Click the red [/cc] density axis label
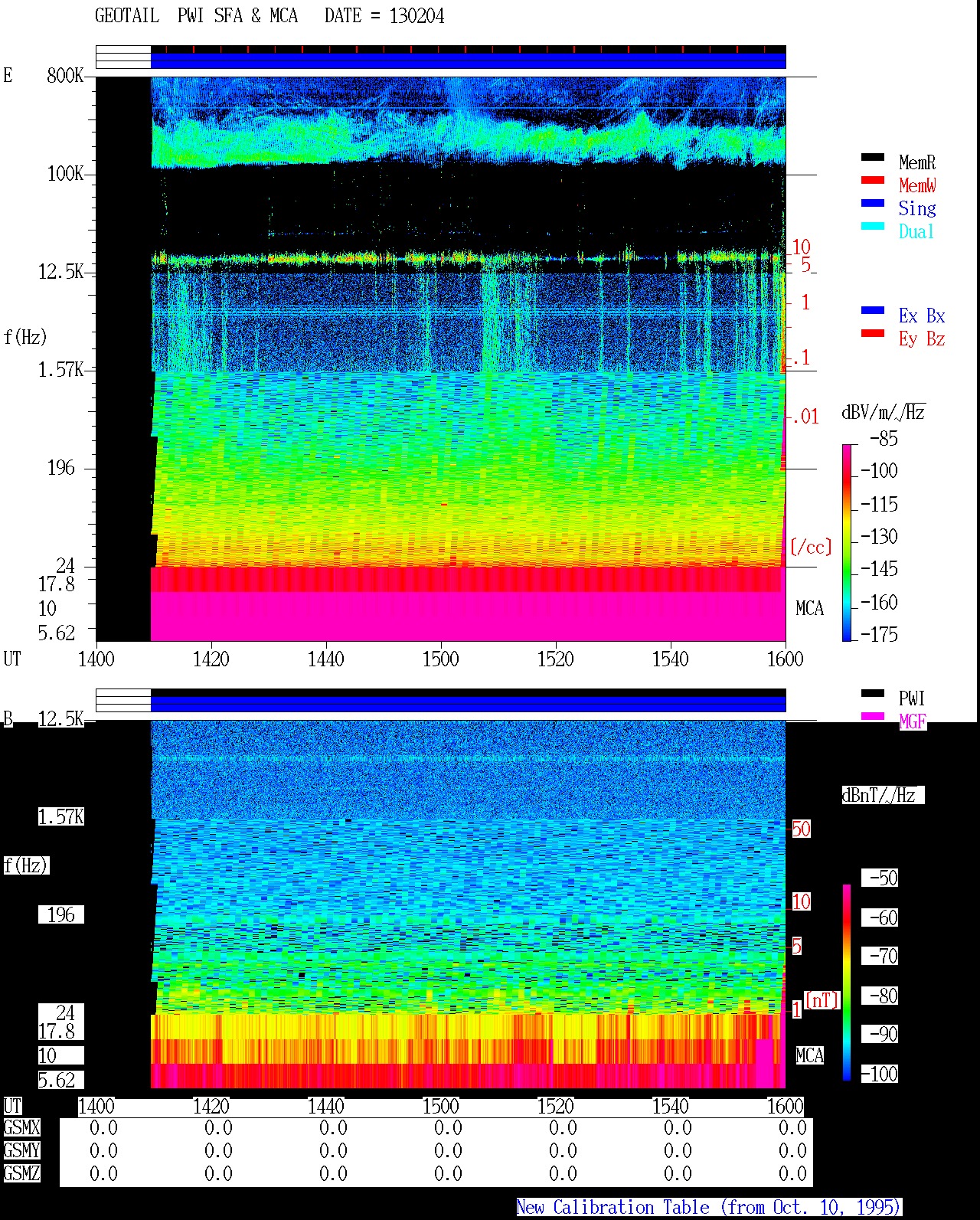 [810, 547]
